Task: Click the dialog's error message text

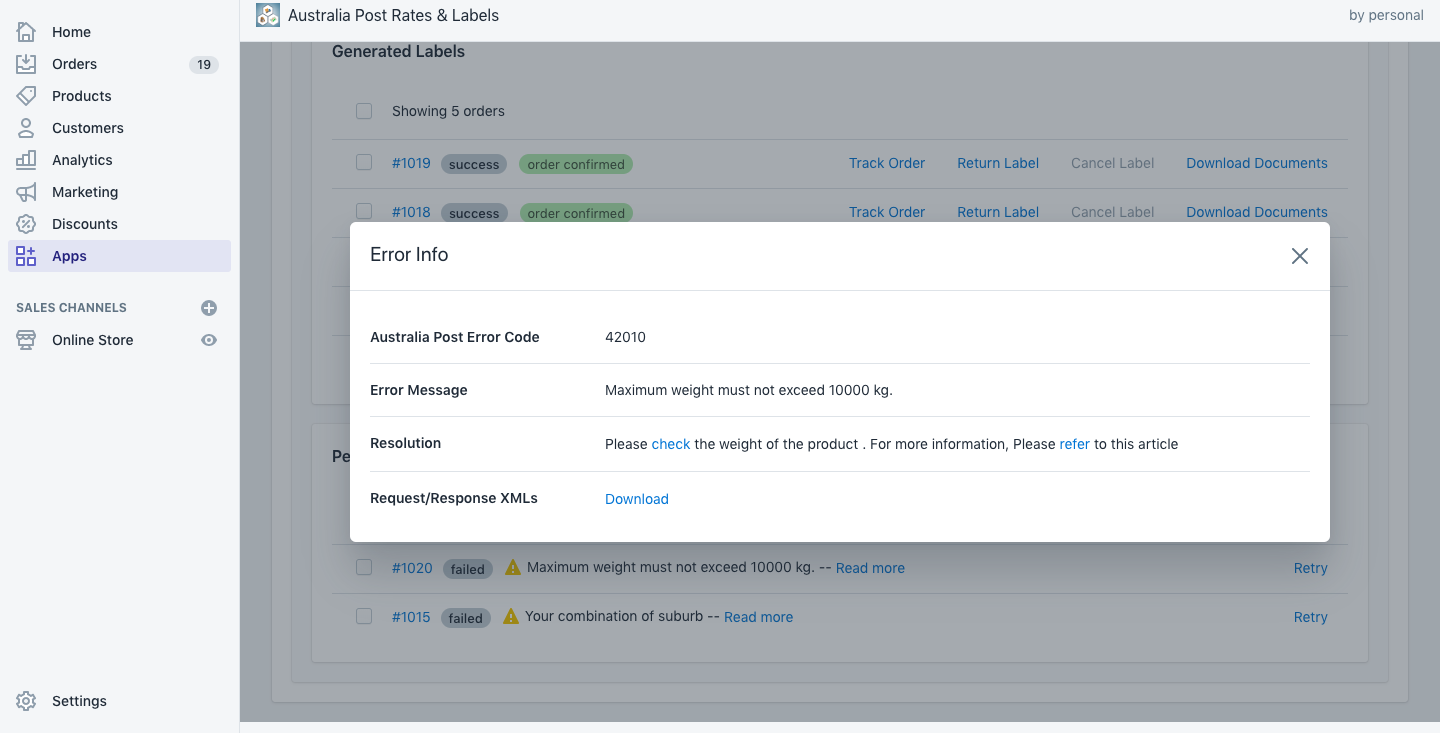Action: pyautogui.click(x=749, y=390)
